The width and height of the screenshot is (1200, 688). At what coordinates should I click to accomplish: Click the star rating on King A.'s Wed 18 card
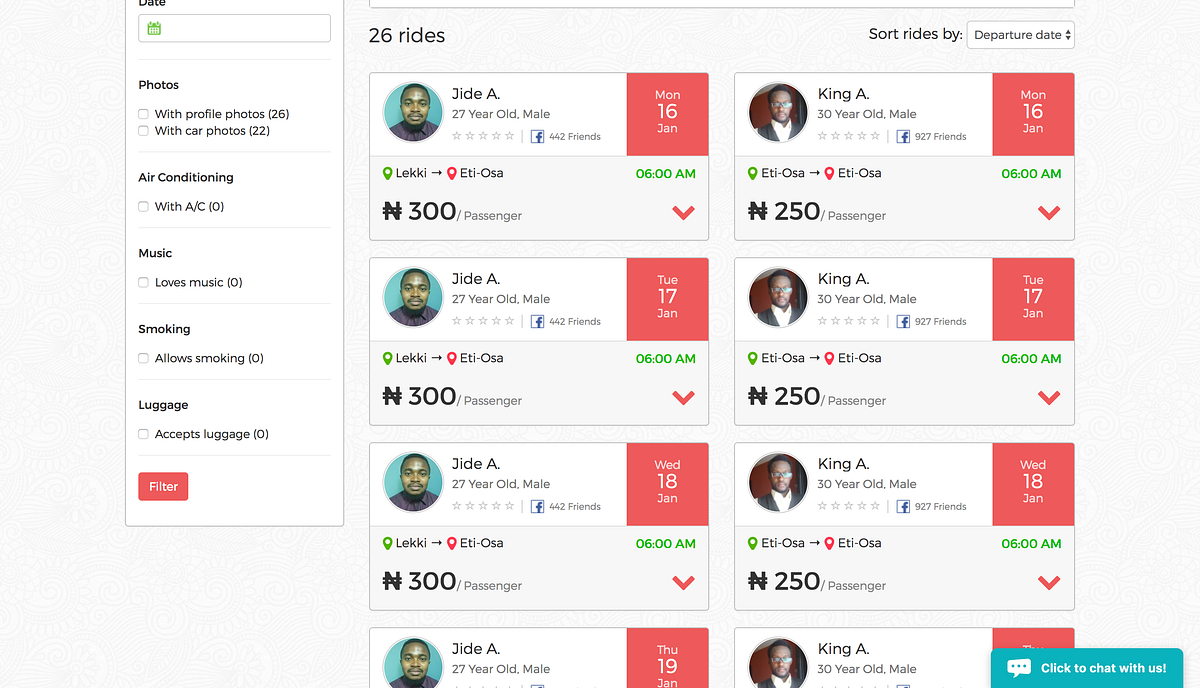(x=849, y=506)
